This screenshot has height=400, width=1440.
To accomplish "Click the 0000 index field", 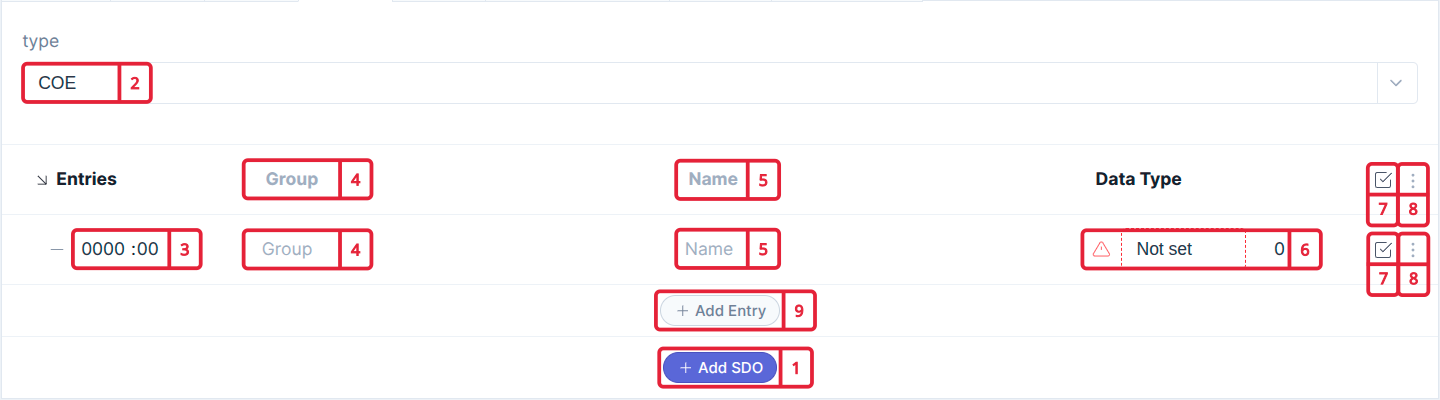I will tap(100, 249).
